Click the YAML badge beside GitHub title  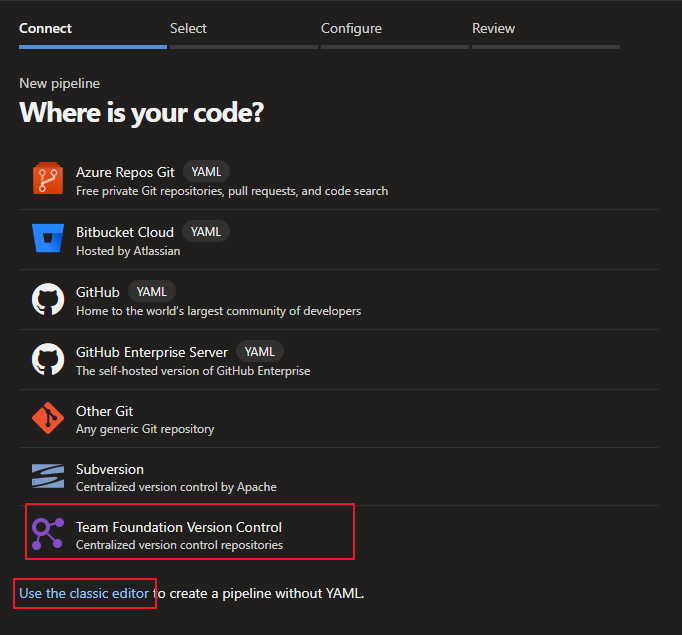coord(152,291)
